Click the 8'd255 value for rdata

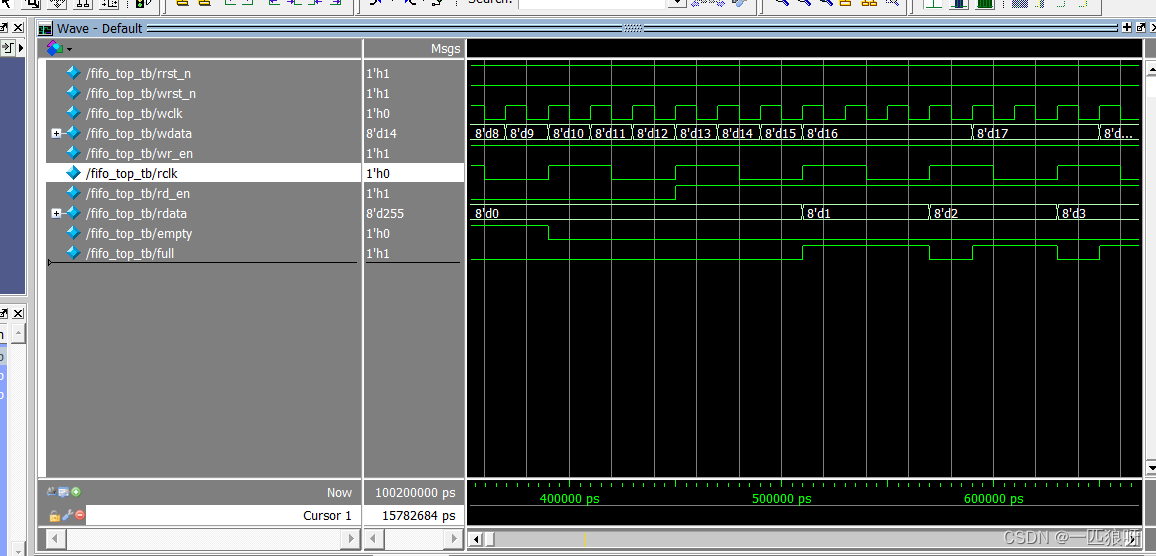(386, 213)
